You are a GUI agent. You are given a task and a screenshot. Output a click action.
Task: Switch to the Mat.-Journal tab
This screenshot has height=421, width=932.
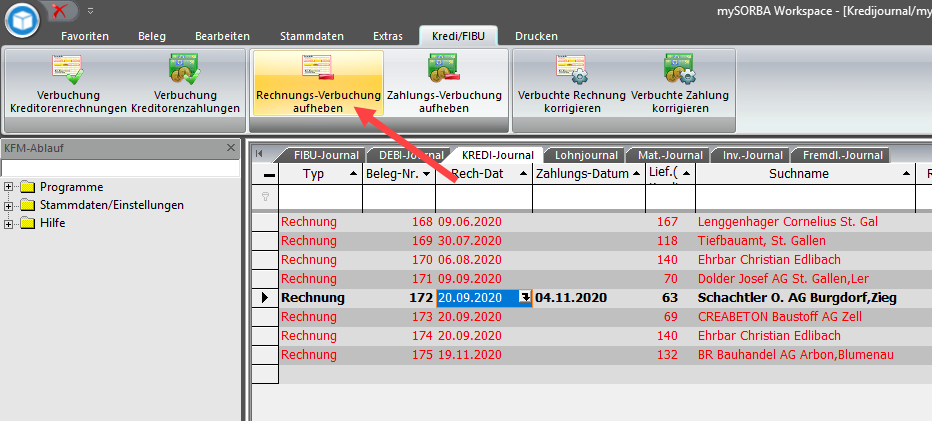tap(670, 155)
